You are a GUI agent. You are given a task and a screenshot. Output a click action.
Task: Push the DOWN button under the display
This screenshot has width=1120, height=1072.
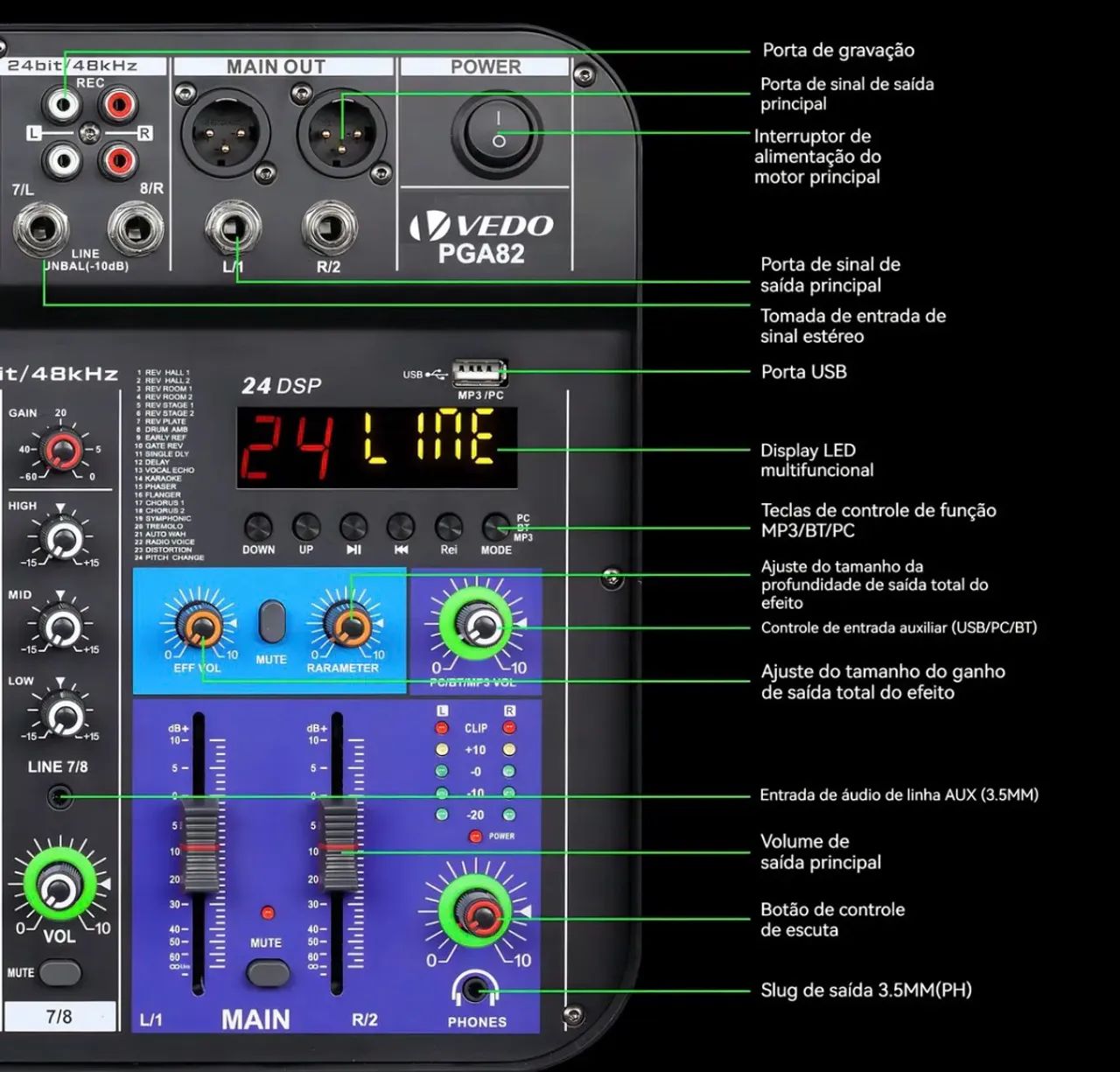[x=258, y=527]
